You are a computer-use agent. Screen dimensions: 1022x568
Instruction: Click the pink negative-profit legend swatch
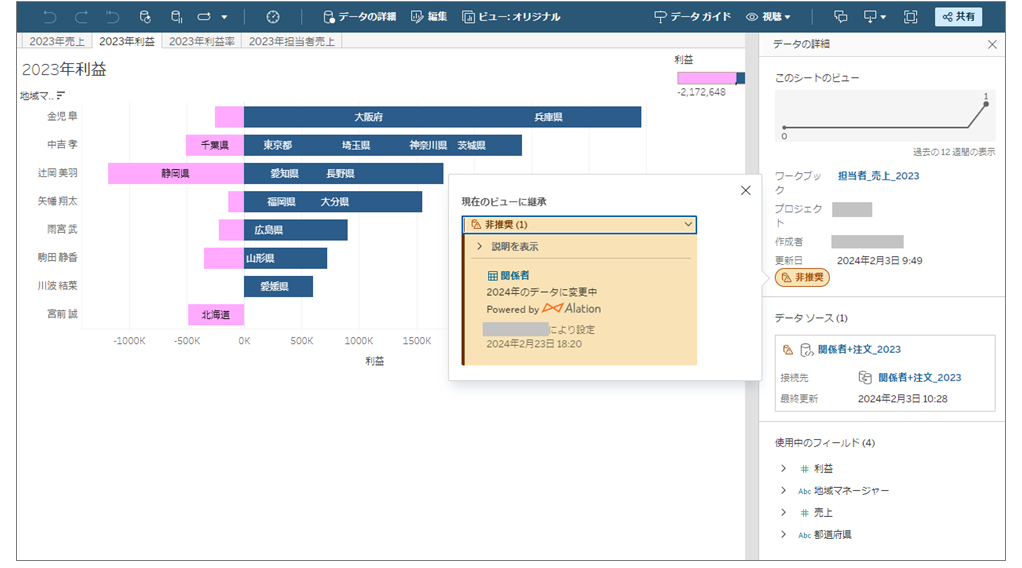[707, 78]
